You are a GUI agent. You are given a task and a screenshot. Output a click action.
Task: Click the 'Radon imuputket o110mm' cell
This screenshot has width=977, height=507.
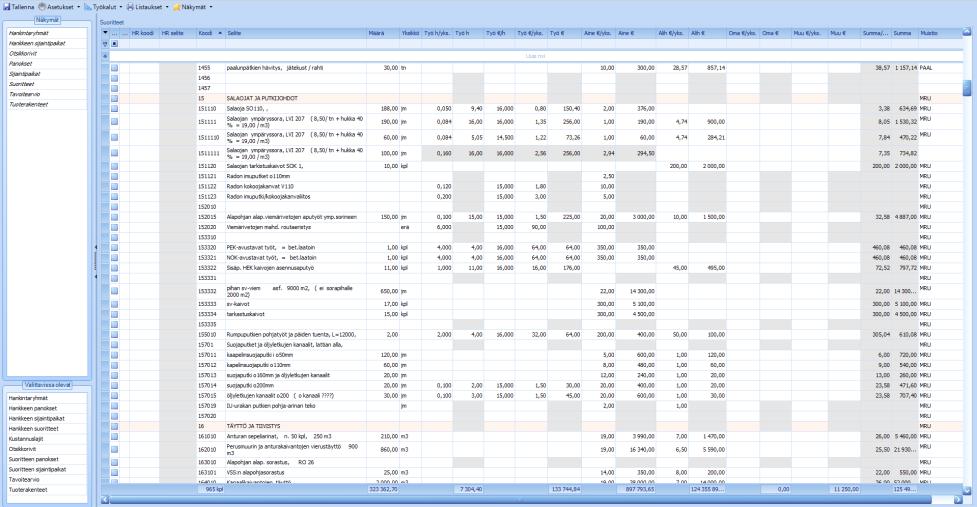point(296,176)
